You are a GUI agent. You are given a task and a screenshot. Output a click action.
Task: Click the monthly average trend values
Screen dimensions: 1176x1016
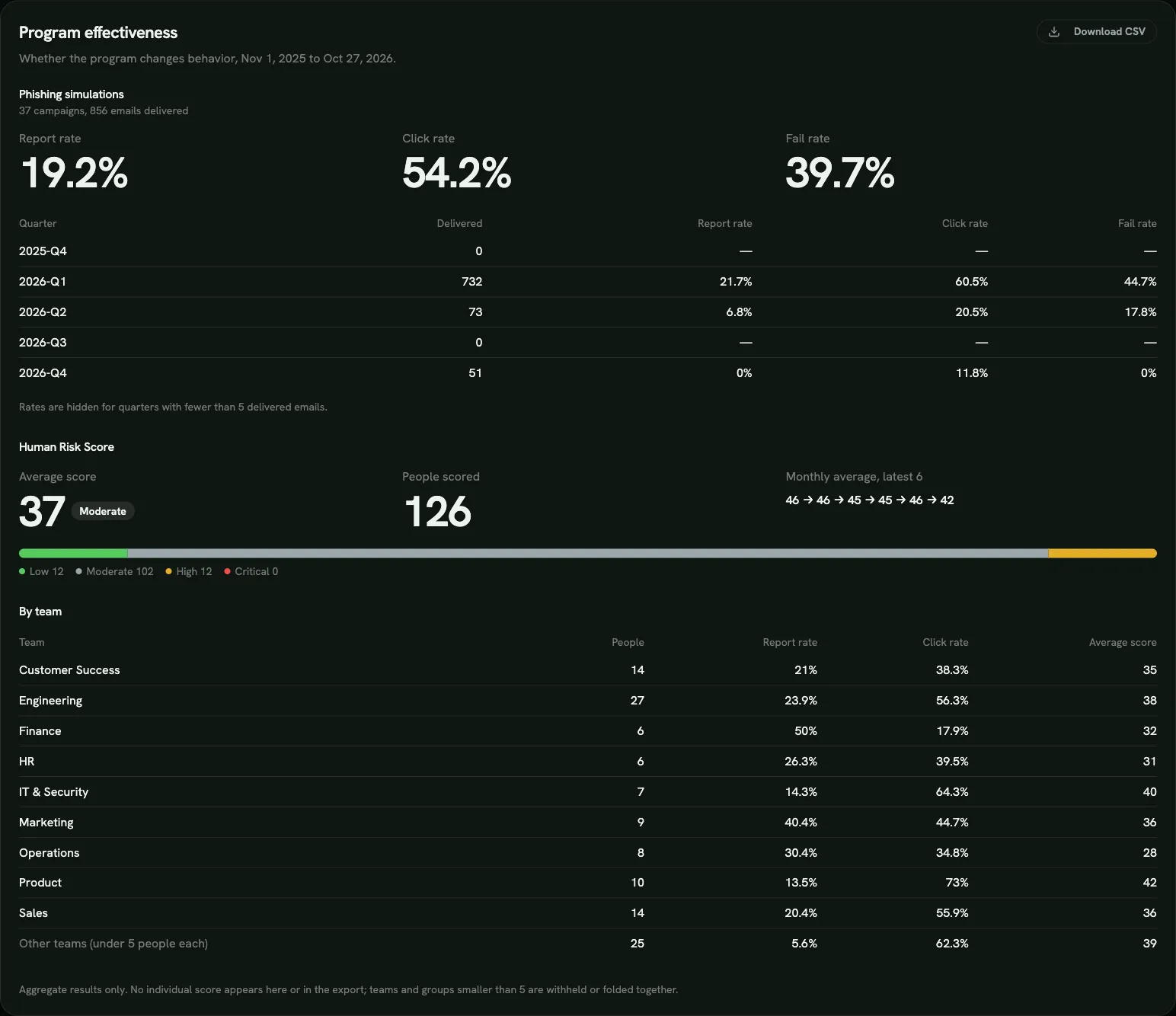870,500
